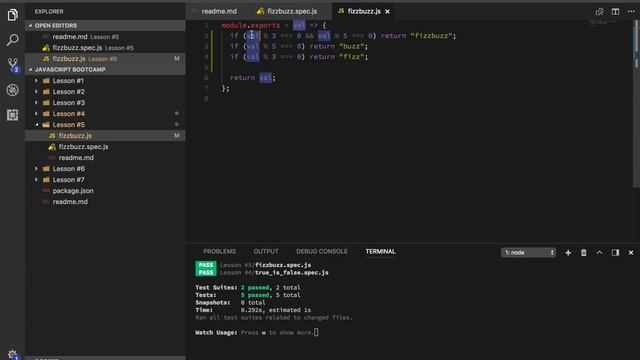The image size is (640, 360).
Task: Close the terminal panel
Action: coord(631,253)
